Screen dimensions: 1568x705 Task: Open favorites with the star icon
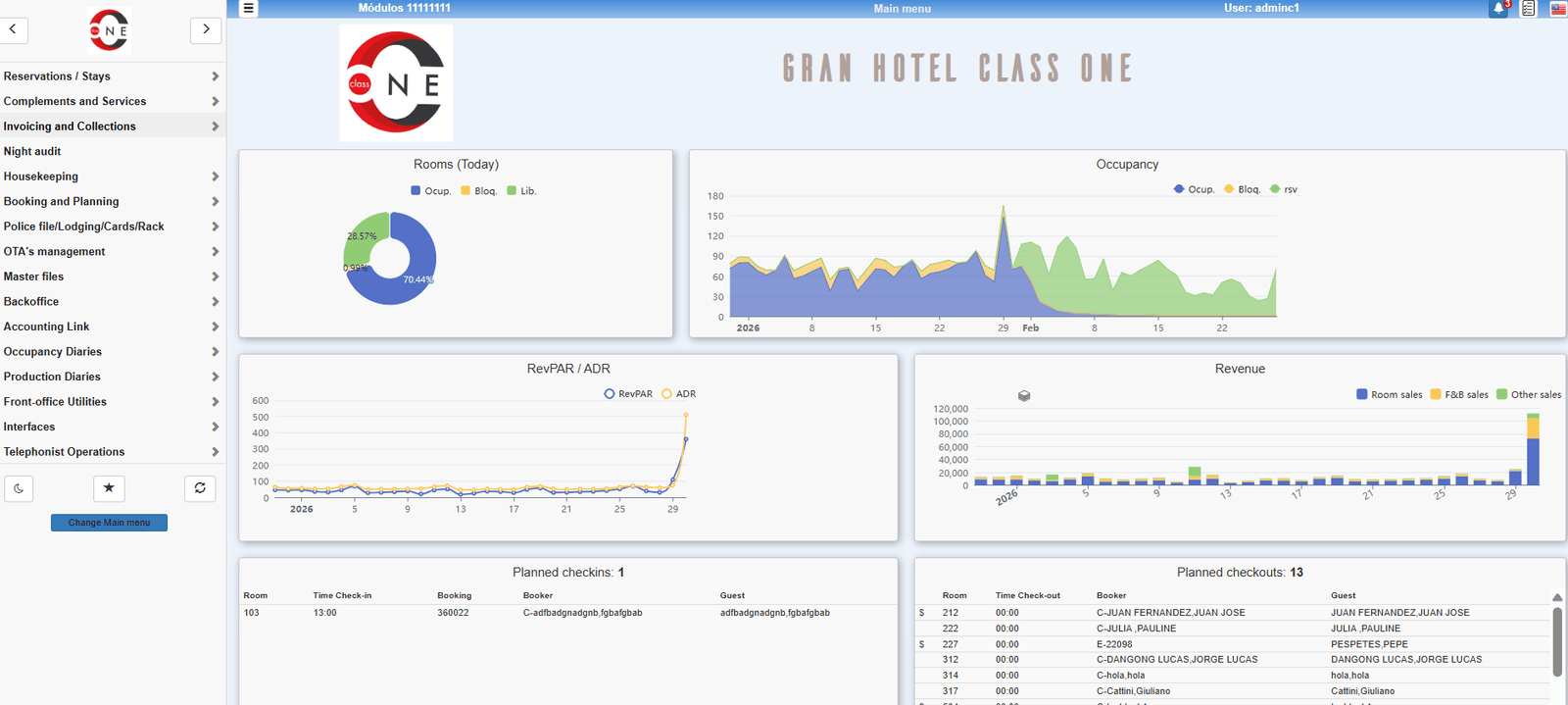click(109, 488)
